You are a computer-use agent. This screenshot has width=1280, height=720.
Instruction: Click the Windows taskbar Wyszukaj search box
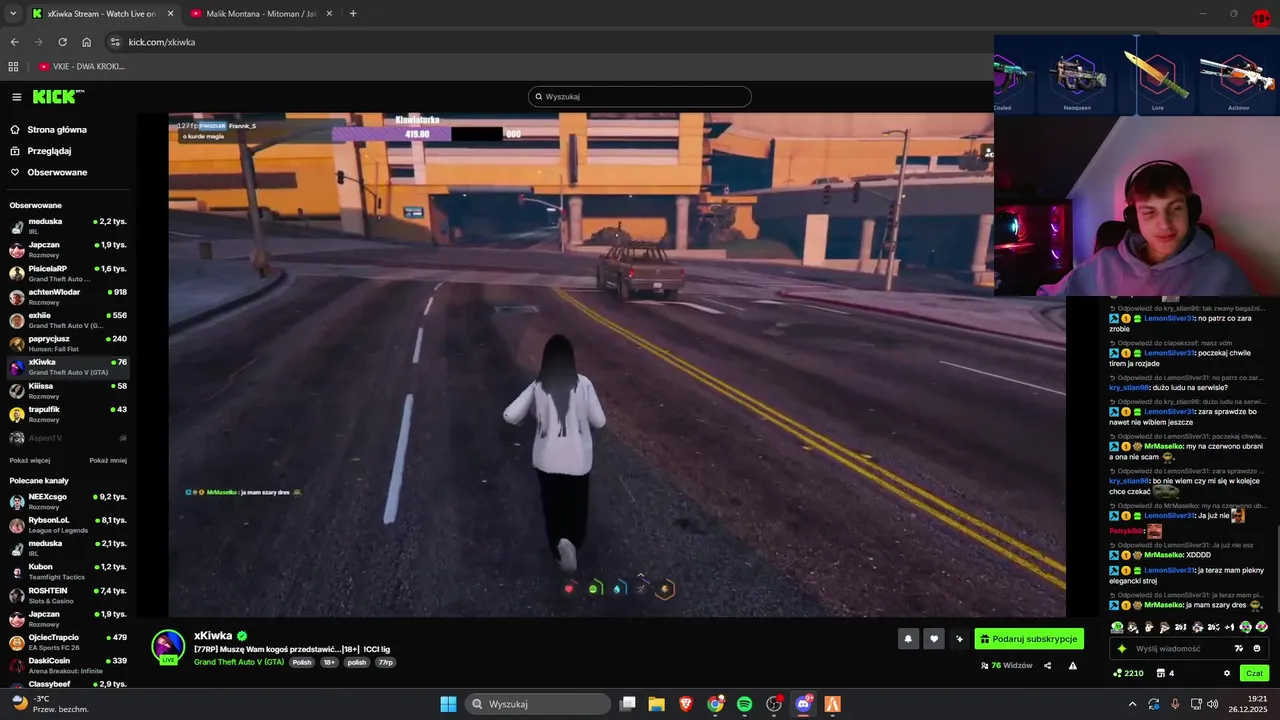point(539,704)
